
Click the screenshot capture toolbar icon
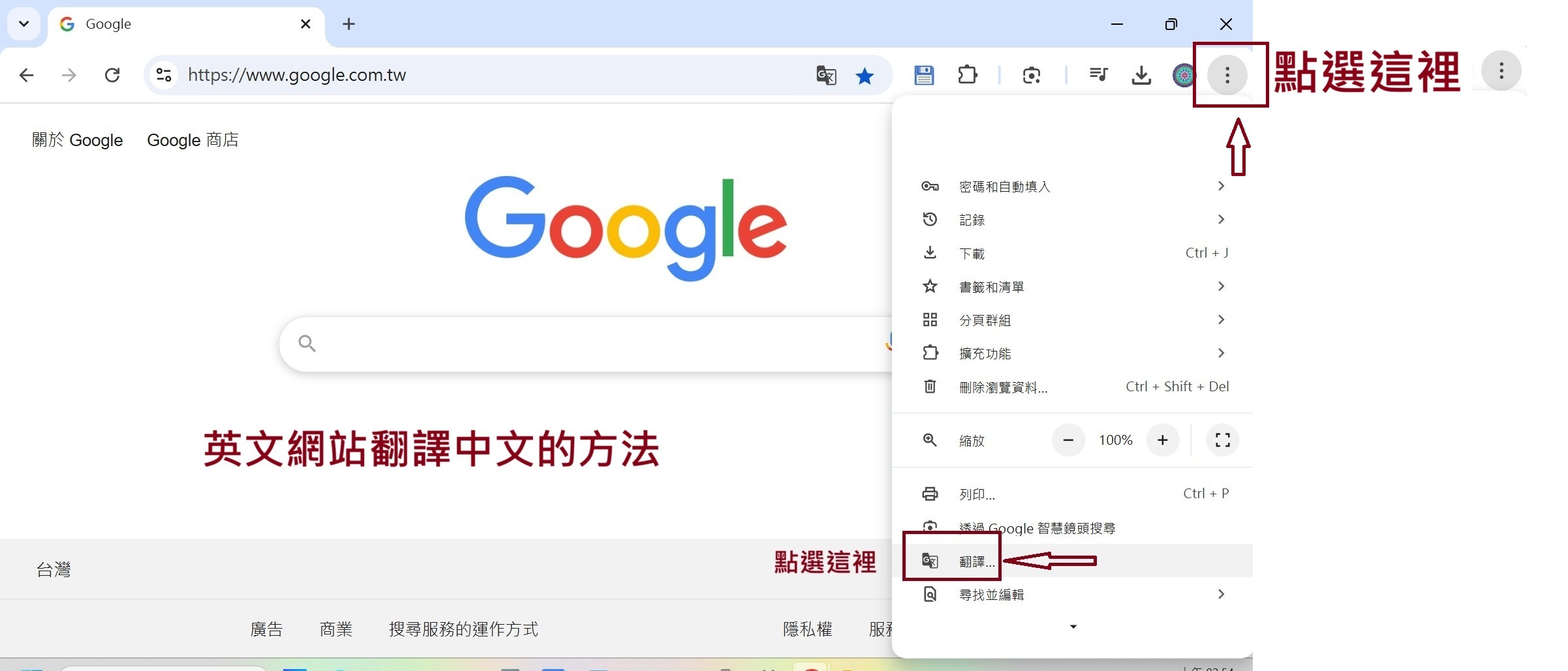click(1032, 76)
